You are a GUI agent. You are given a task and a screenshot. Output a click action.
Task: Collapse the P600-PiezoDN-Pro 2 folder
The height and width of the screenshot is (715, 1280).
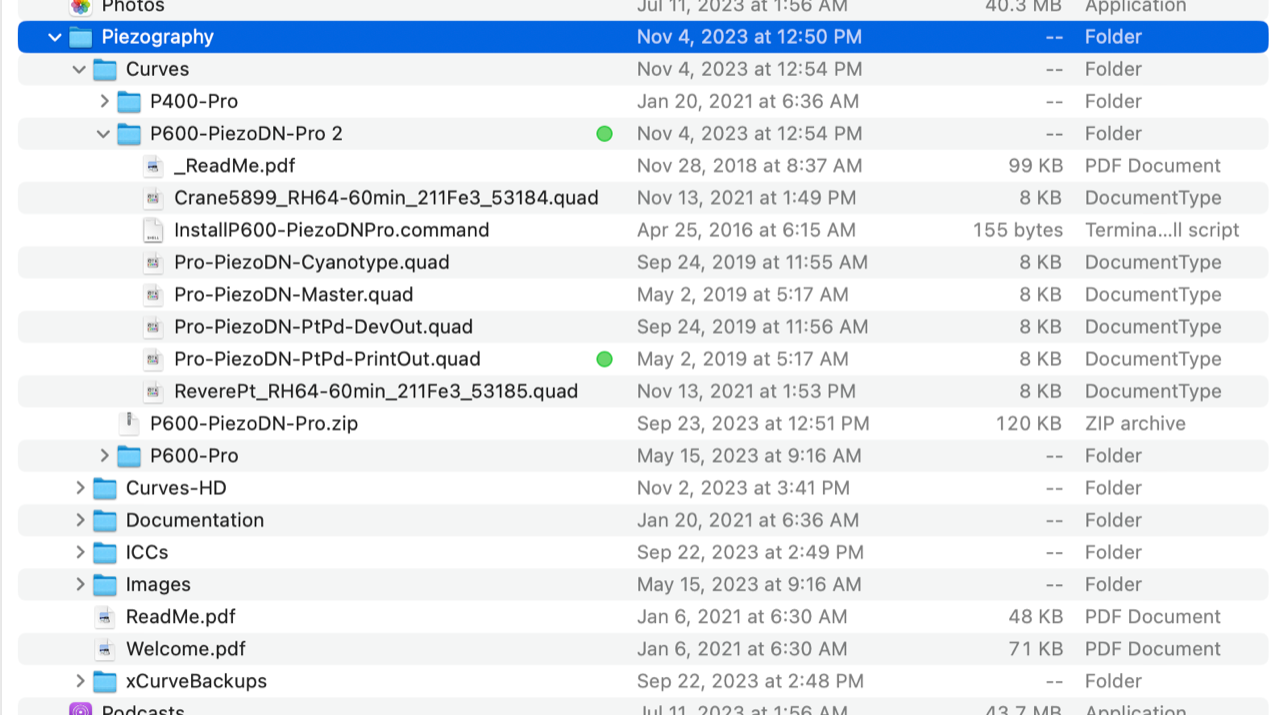pos(103,133)
